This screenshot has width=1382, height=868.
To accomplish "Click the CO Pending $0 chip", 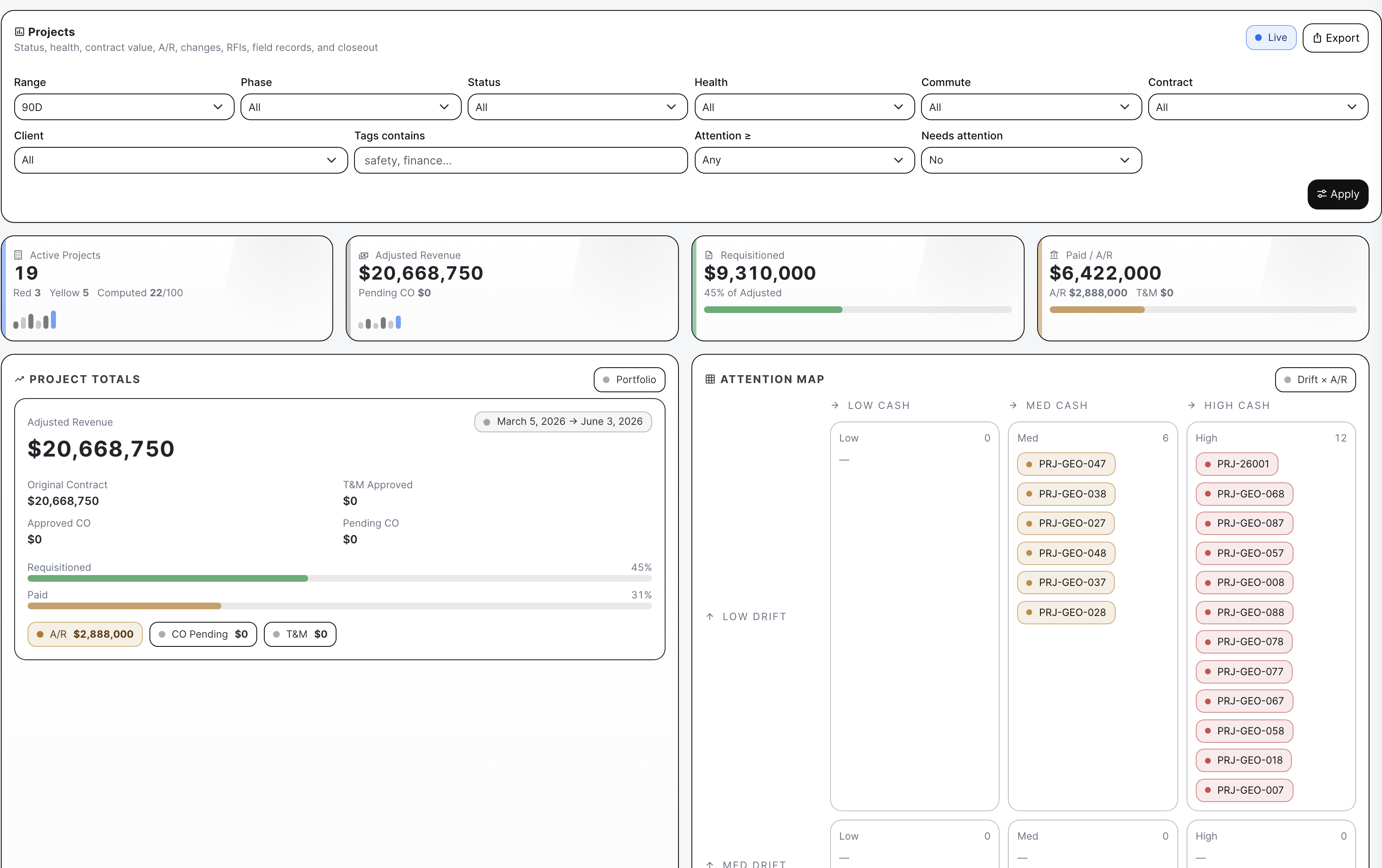I will (x=203, y=634).
